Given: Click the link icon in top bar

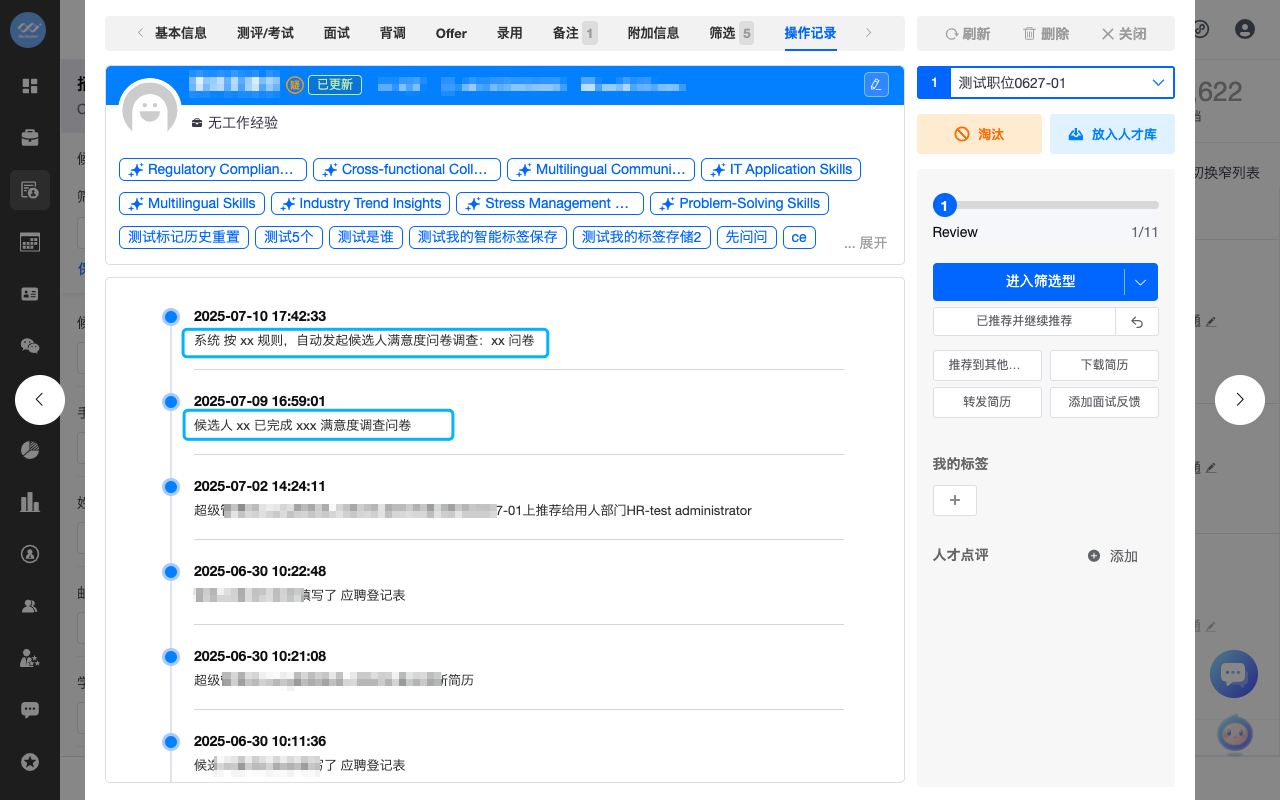Looking at the screenshot, I should pos(1201,29).
